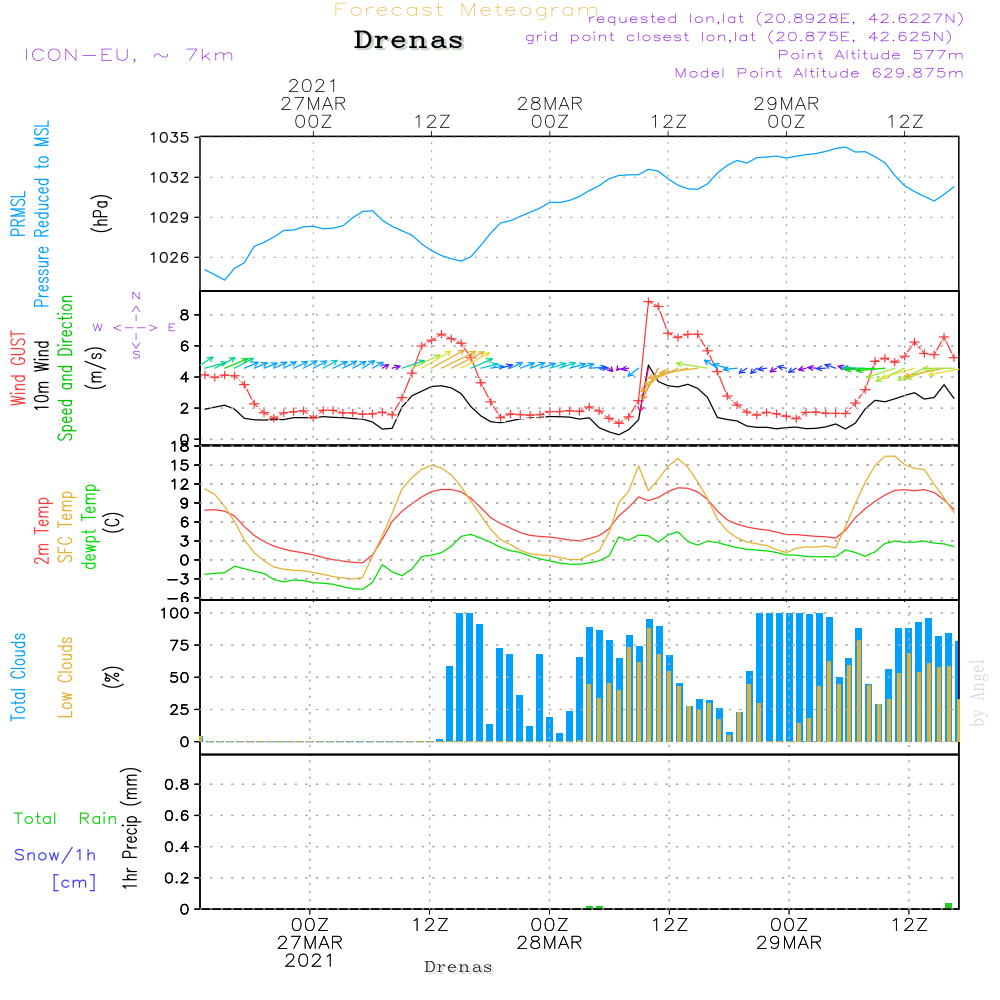Click the 0.4 precipitation axis value
Viewport: 1000px width, 1000px height.
[177, 847]
